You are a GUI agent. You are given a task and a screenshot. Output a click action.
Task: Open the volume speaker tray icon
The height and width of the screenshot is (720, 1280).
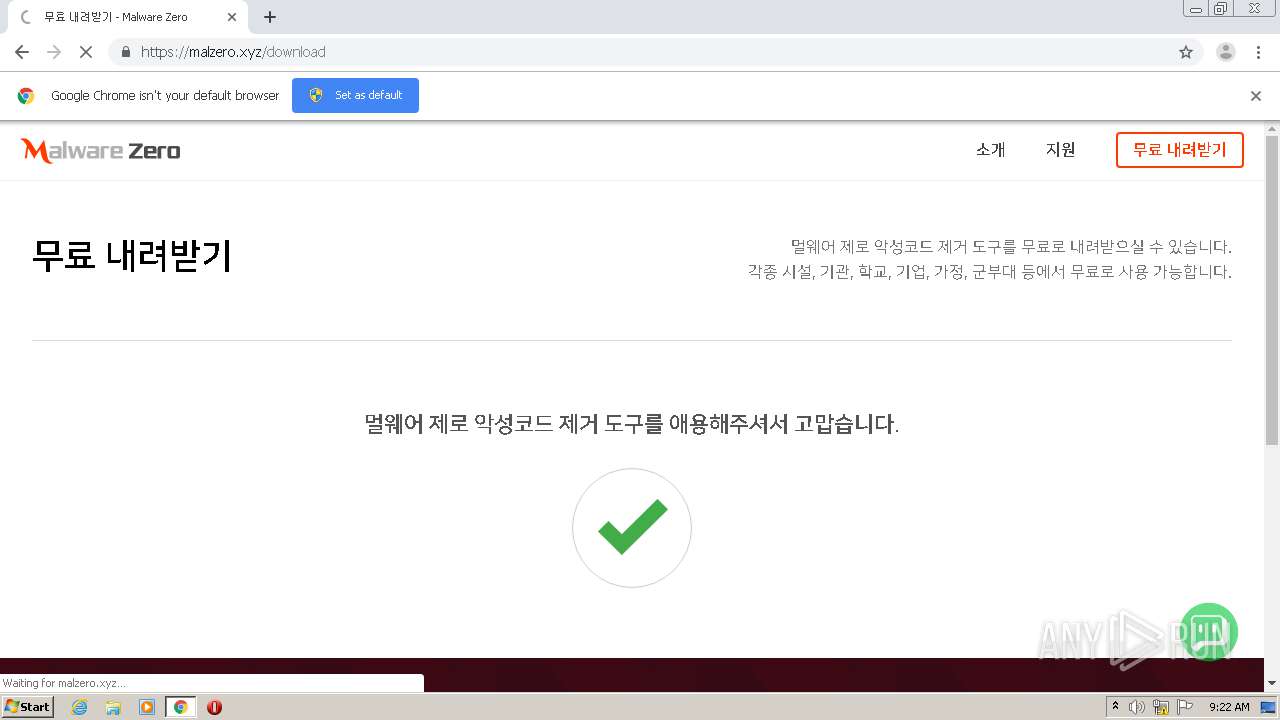[x=1137, y=707]
